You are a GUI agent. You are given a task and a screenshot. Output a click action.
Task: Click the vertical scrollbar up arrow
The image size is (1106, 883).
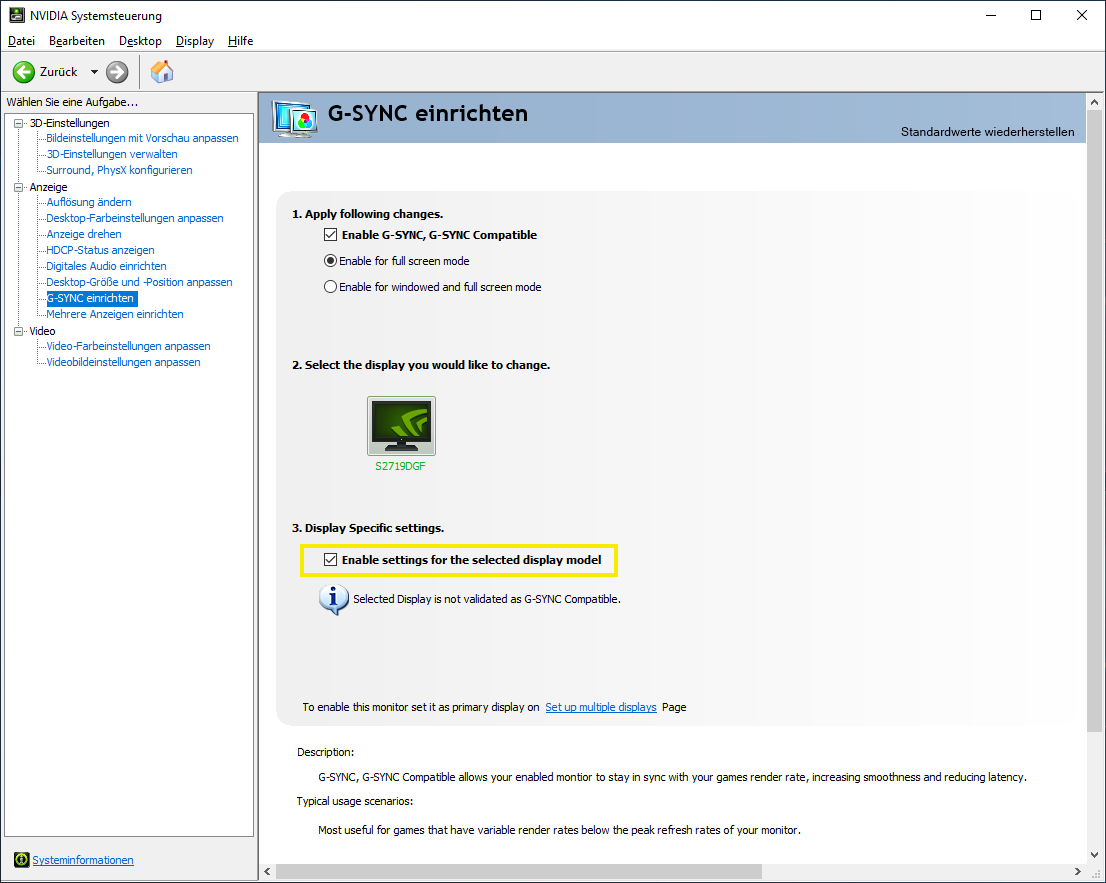[x=1095, y=102]
